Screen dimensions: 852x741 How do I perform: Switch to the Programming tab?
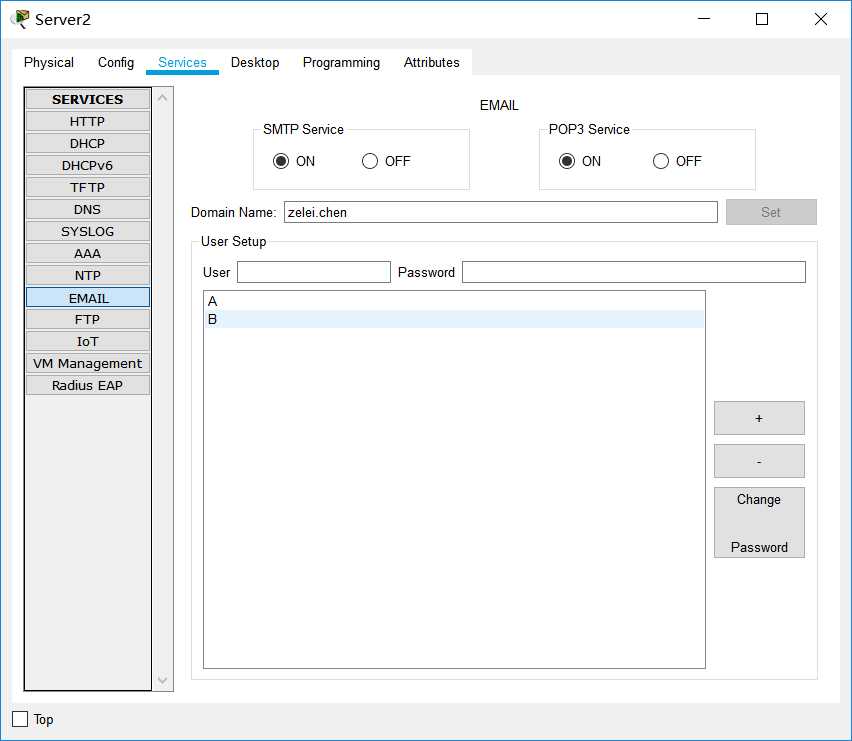tap(341, 62)
